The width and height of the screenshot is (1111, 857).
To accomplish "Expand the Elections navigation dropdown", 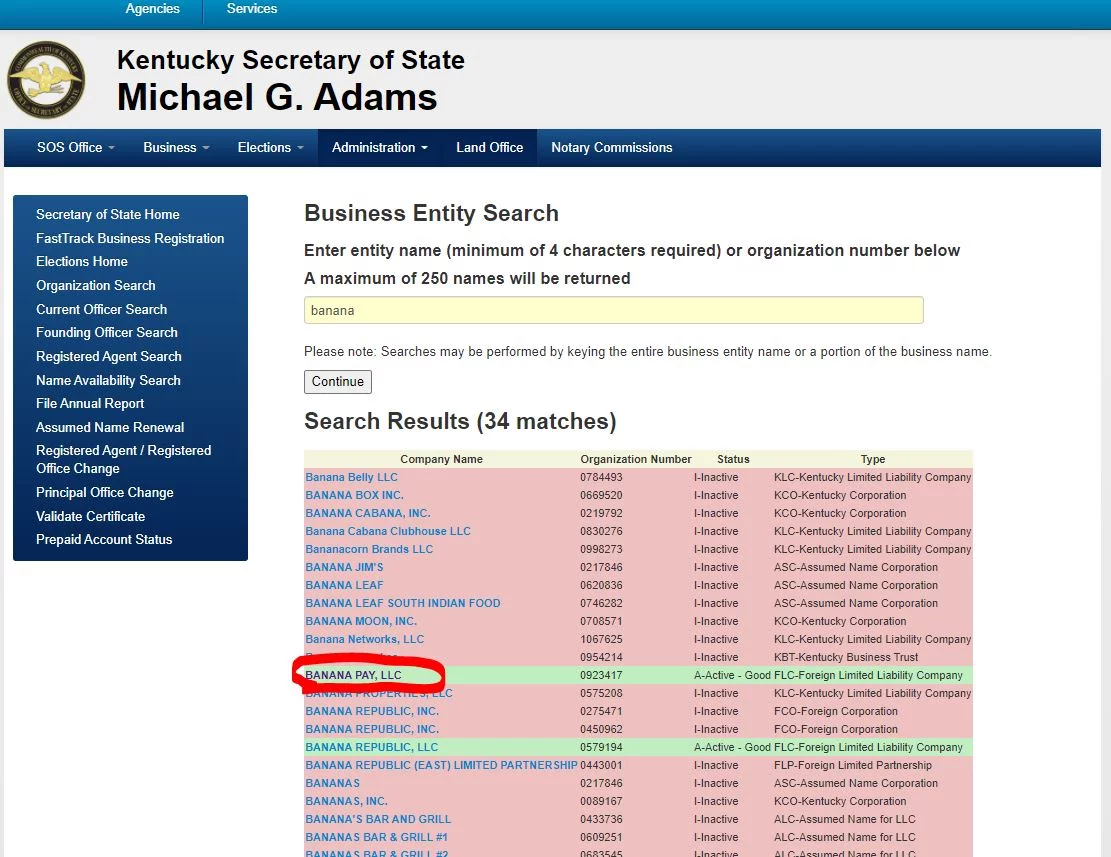I will pos(270,147).
